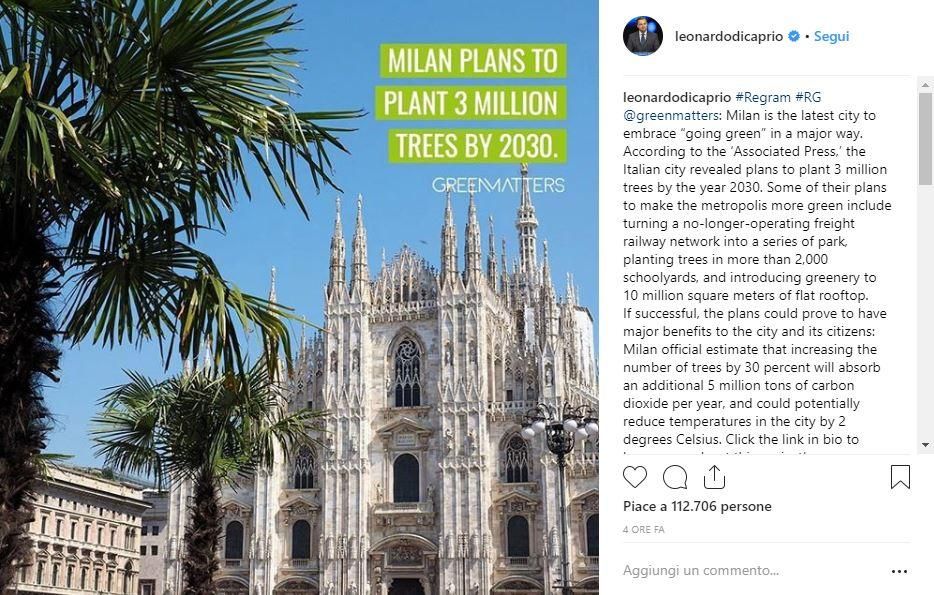Click the Segui follow button
934x595 pixels.
832,36
